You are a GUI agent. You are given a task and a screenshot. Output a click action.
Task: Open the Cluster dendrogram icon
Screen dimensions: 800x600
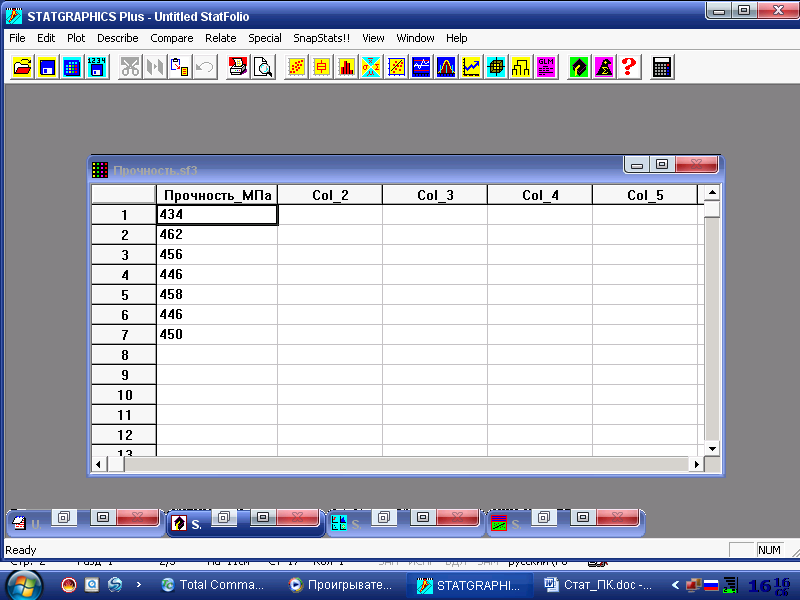tap(521, 67)
